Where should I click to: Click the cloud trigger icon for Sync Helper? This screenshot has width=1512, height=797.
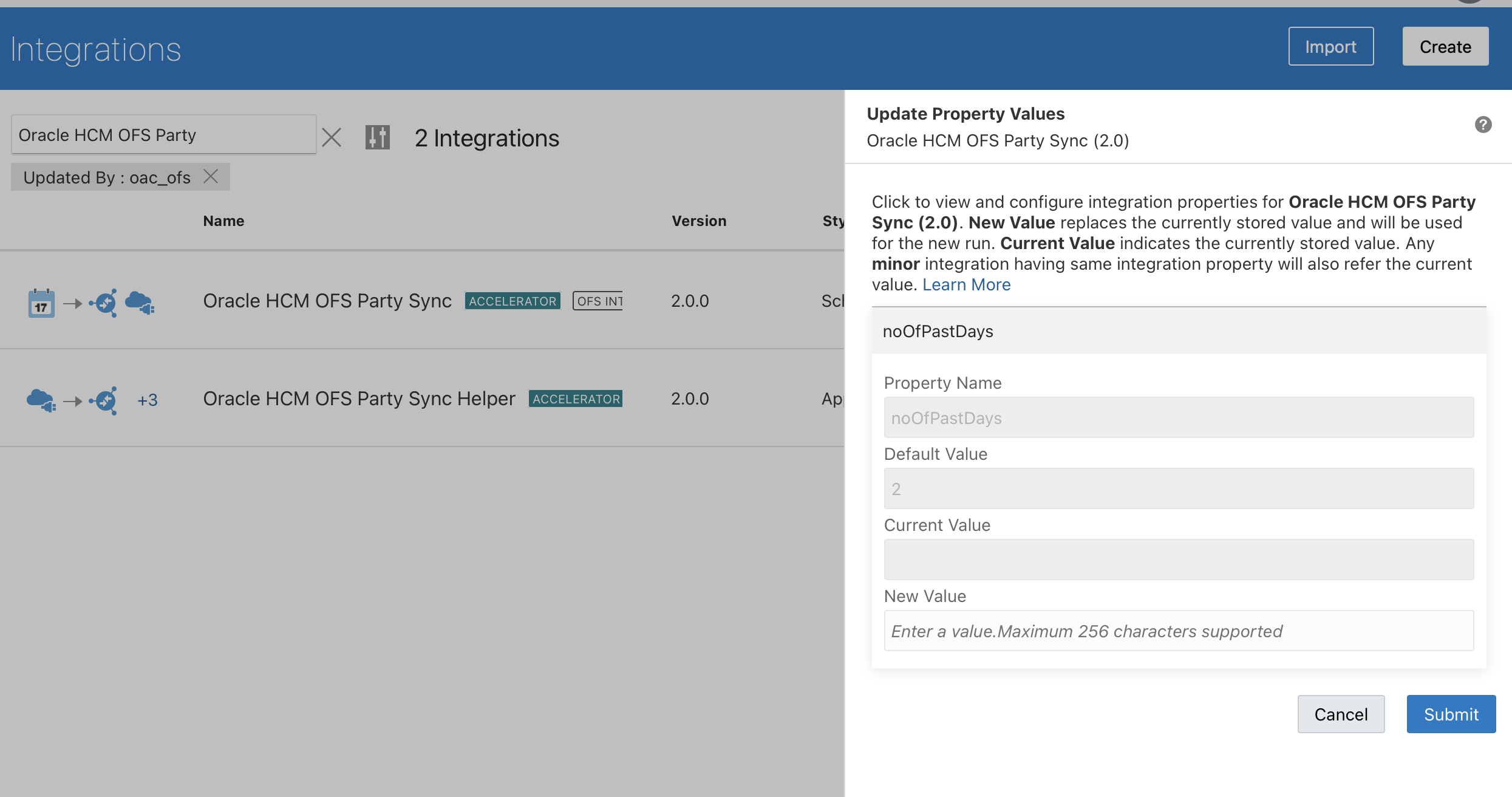pos(41,400)
